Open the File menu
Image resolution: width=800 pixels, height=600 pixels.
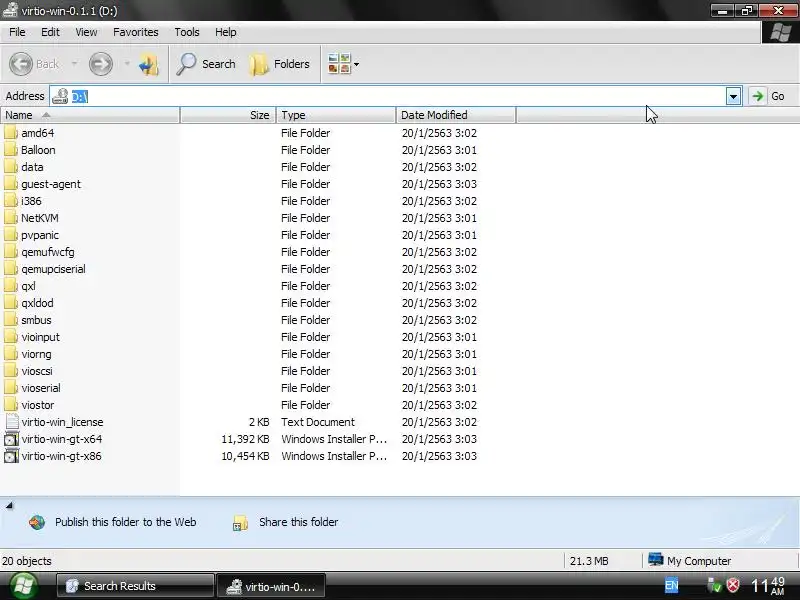pos(17,32)
